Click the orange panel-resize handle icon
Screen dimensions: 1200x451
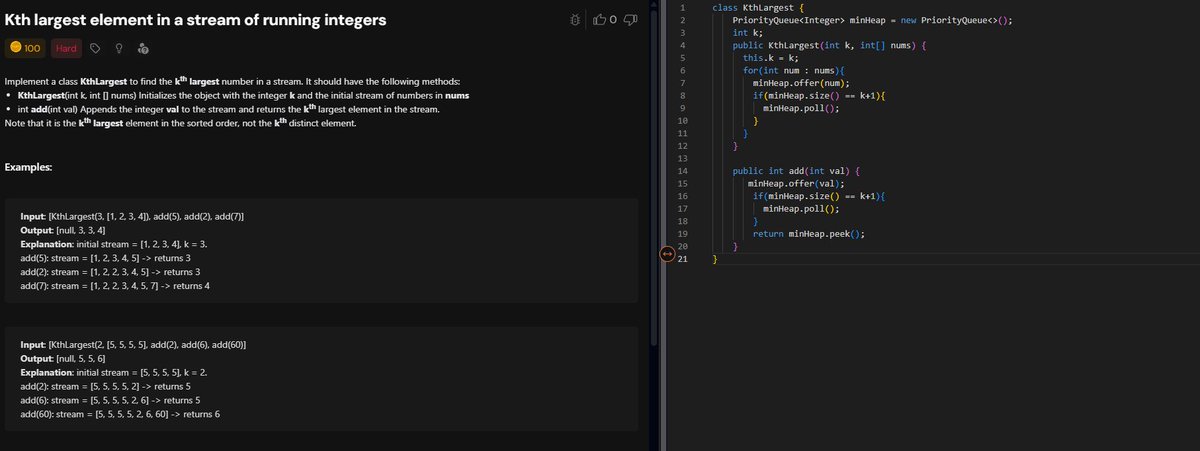[x=668, y=254]
